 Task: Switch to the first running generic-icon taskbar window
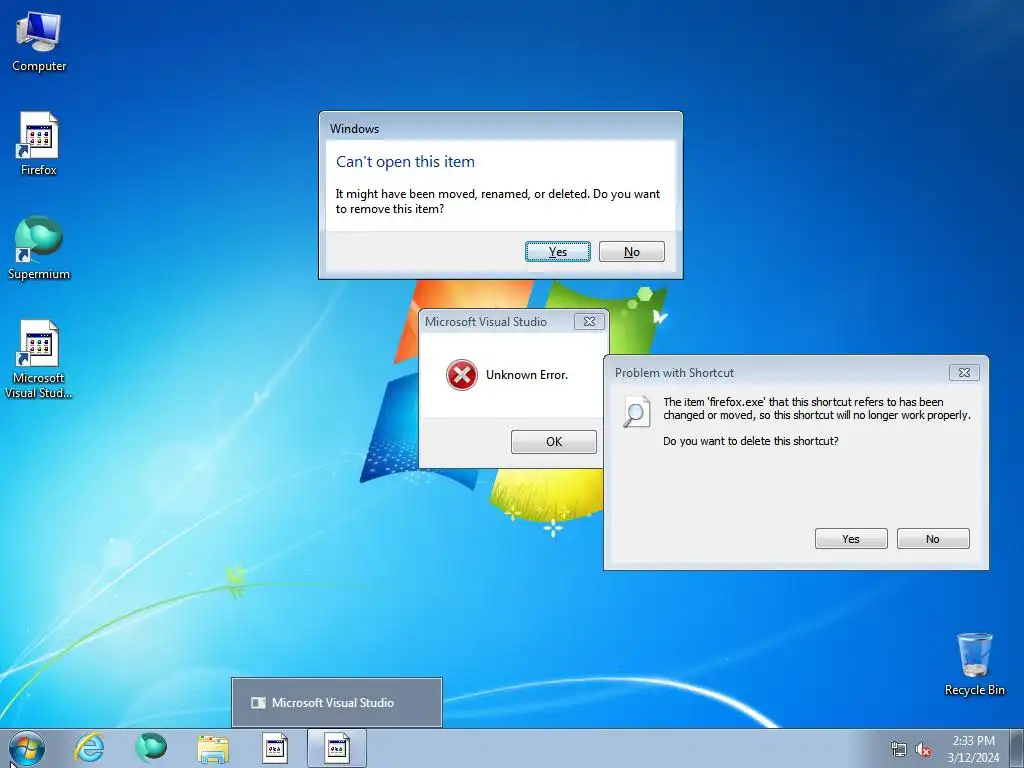coord(275,748)
